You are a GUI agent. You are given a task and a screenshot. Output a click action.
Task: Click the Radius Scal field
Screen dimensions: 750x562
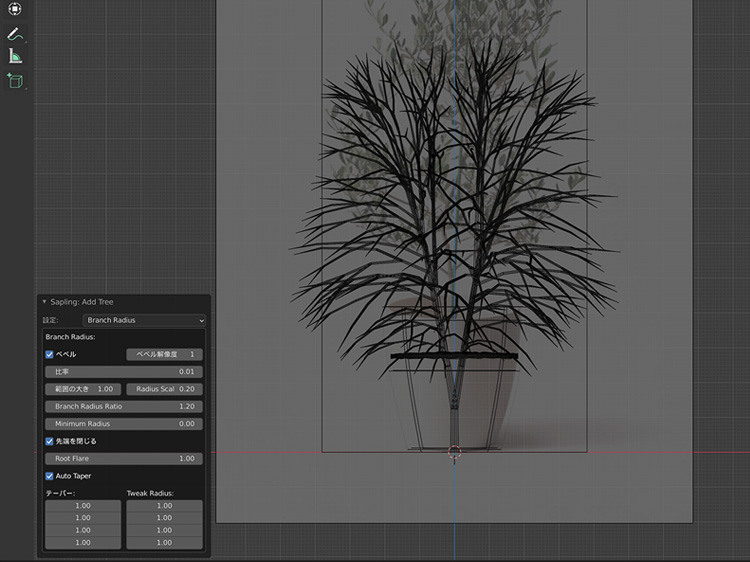164,389
